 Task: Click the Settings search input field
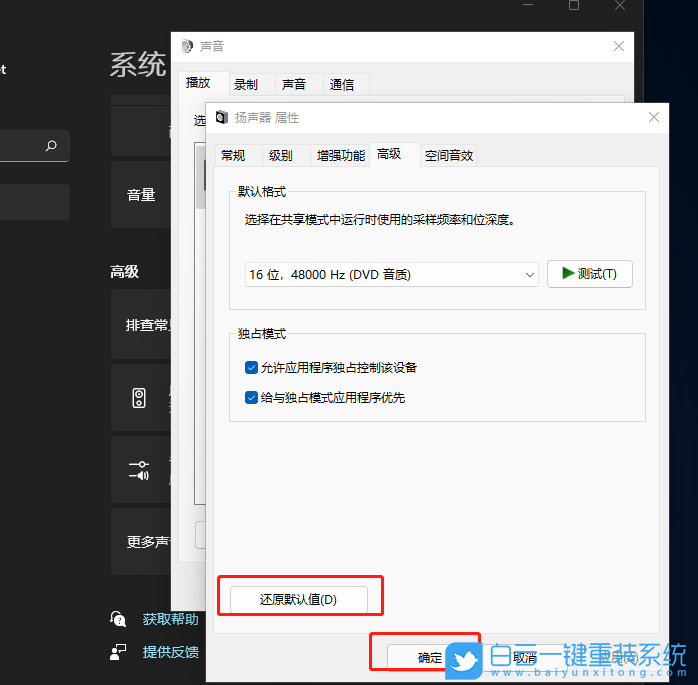[x=35, y=146]
